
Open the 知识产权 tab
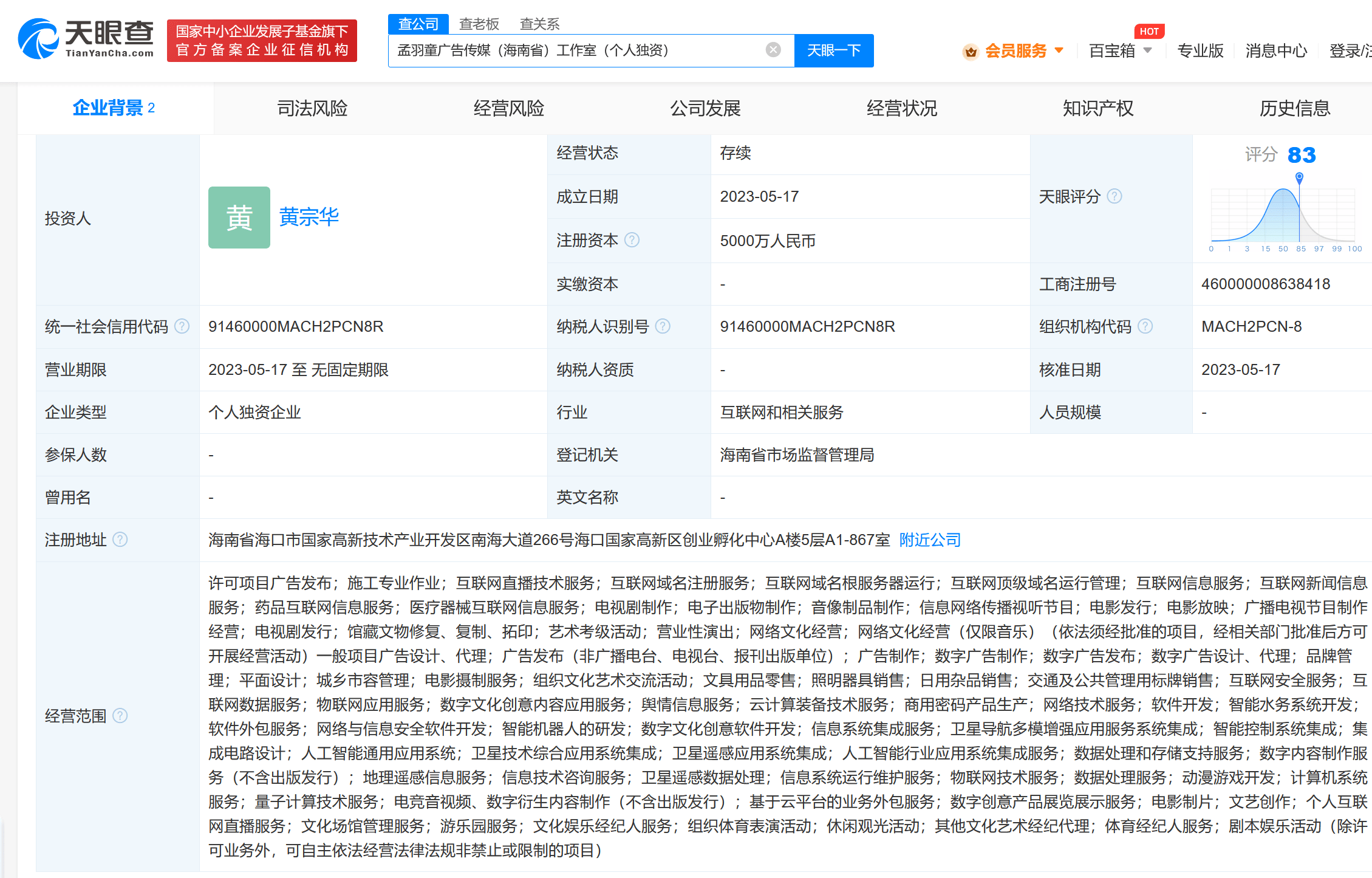[1097, 108]
